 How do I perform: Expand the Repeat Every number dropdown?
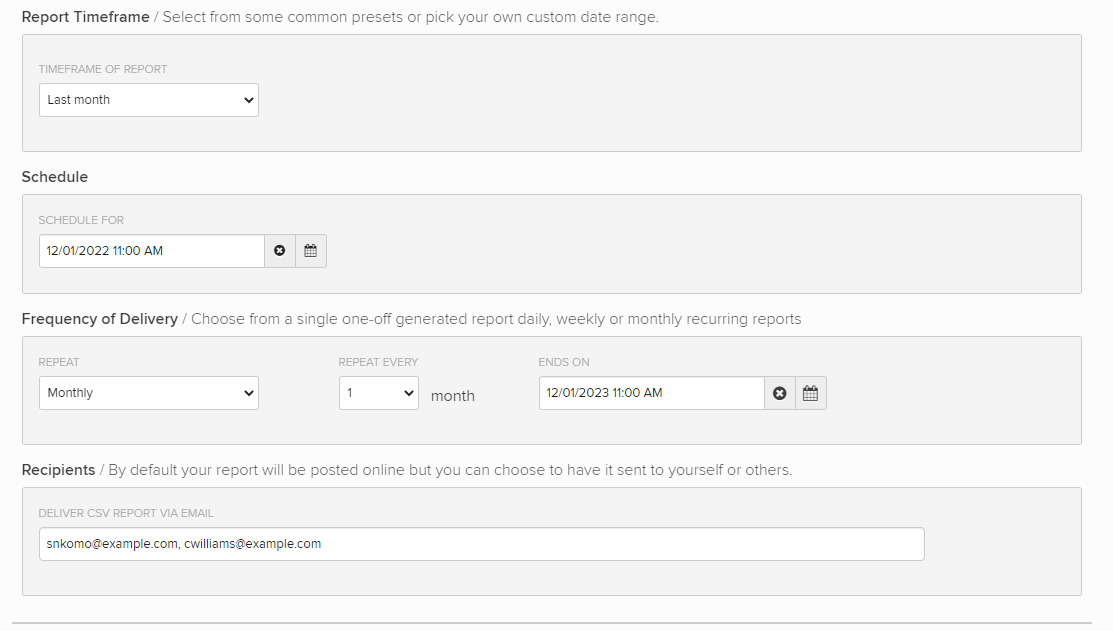click(378, 393)
